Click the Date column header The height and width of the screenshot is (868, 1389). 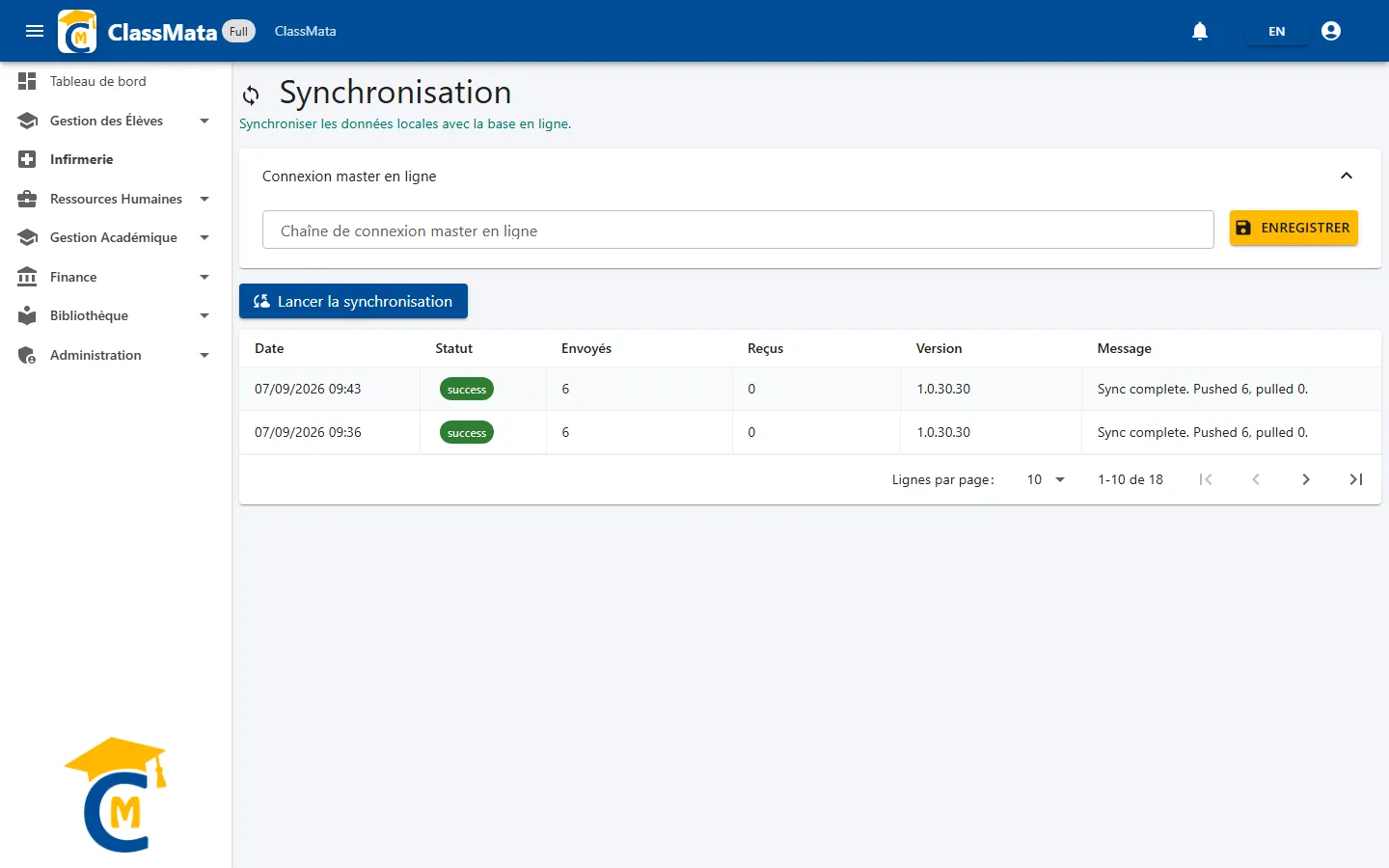pyautogui.click(x=269, y=348)
